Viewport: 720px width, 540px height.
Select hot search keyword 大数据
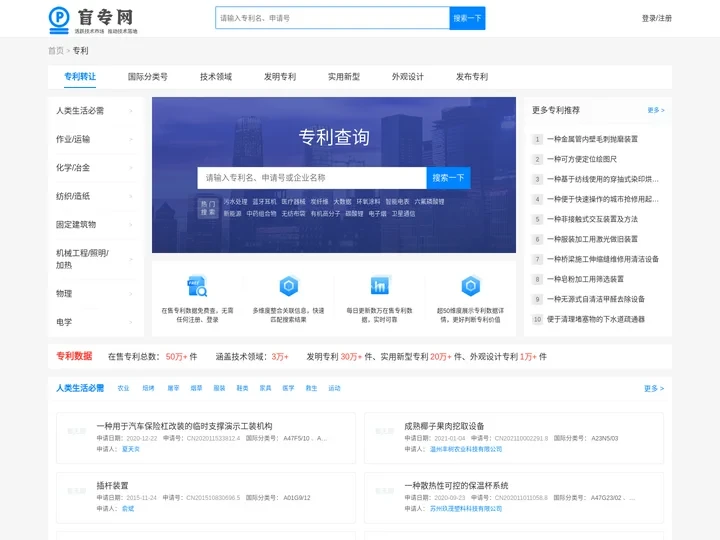coord(342,202)
